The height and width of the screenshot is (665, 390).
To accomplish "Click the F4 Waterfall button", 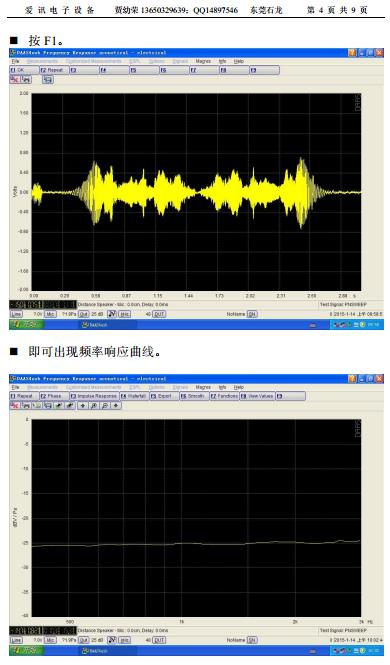I will [134, 396].
